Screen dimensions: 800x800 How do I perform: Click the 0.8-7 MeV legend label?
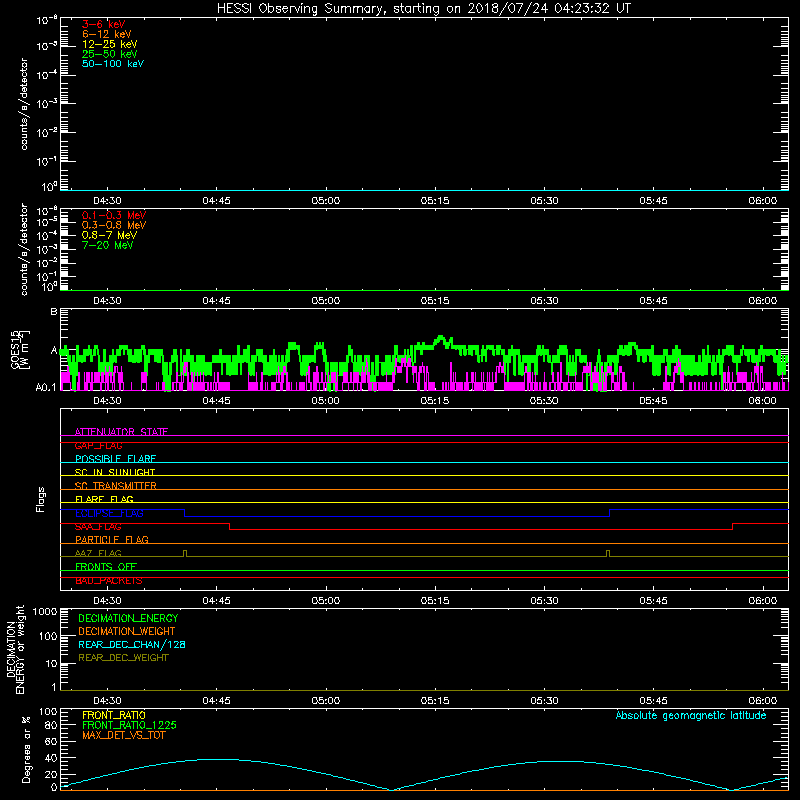coord(109,235)
